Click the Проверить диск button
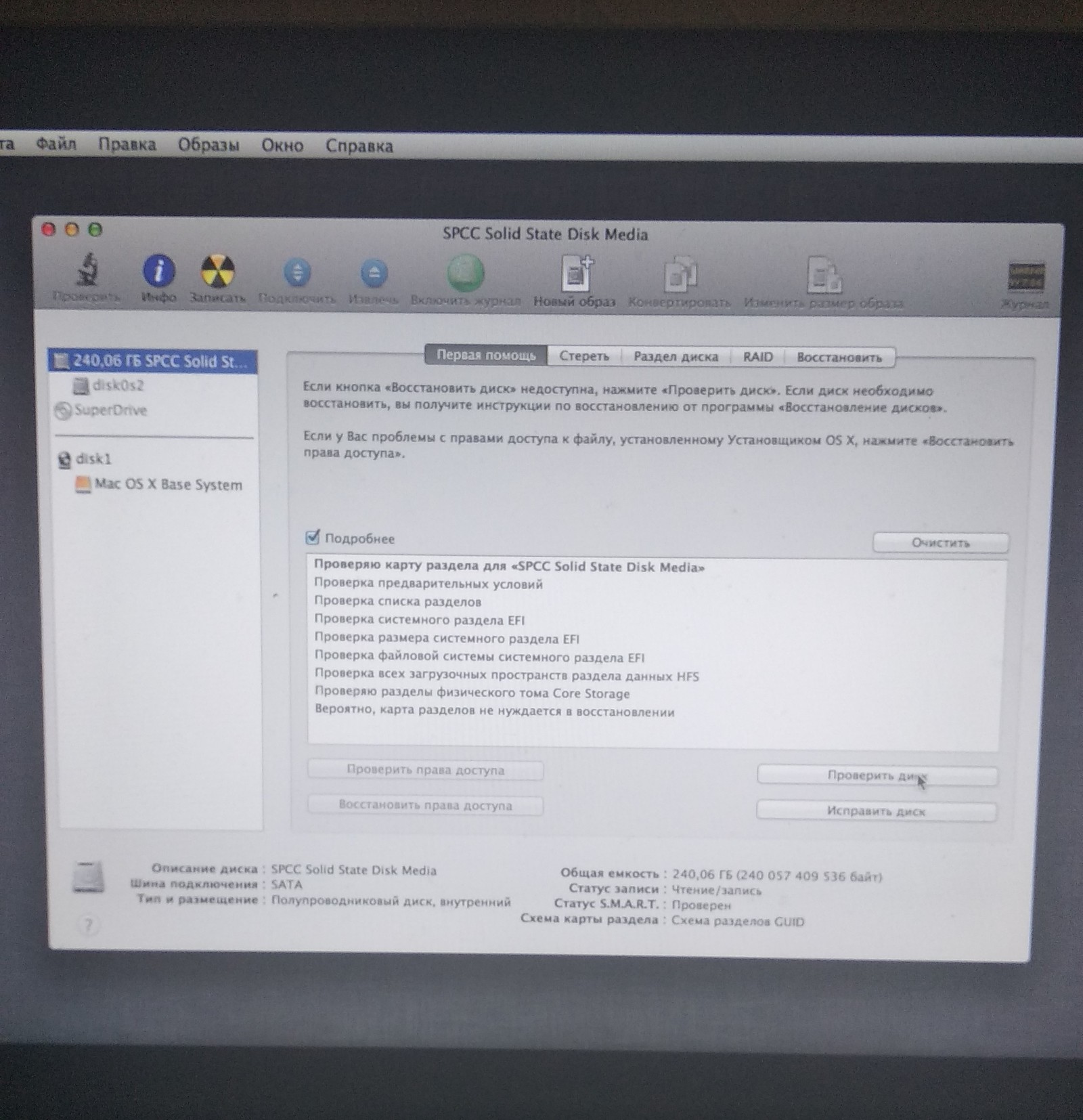 pos(877,775)
